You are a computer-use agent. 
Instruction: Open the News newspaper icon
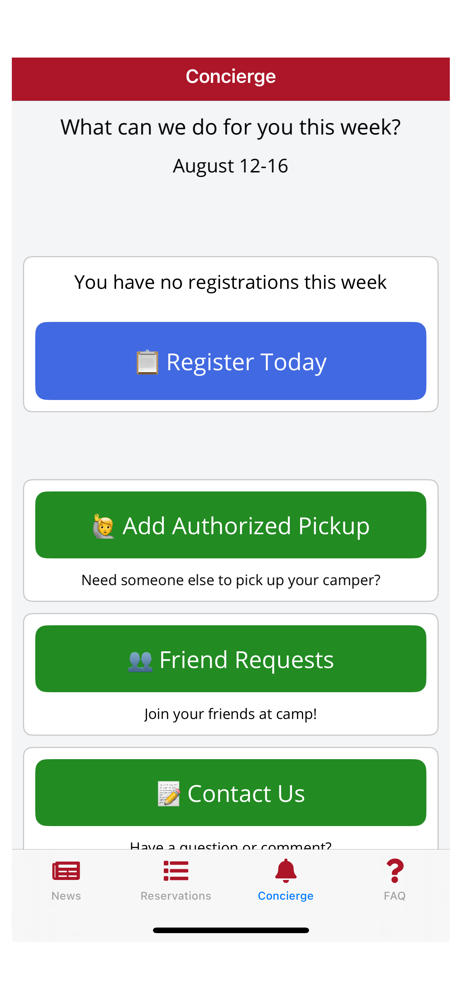(x=66, y=871)
